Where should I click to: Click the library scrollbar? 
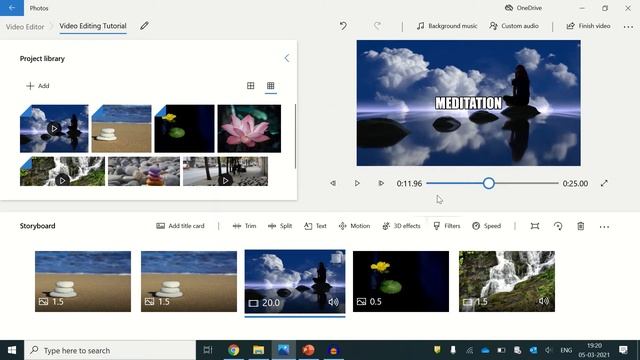pos(295,136)
